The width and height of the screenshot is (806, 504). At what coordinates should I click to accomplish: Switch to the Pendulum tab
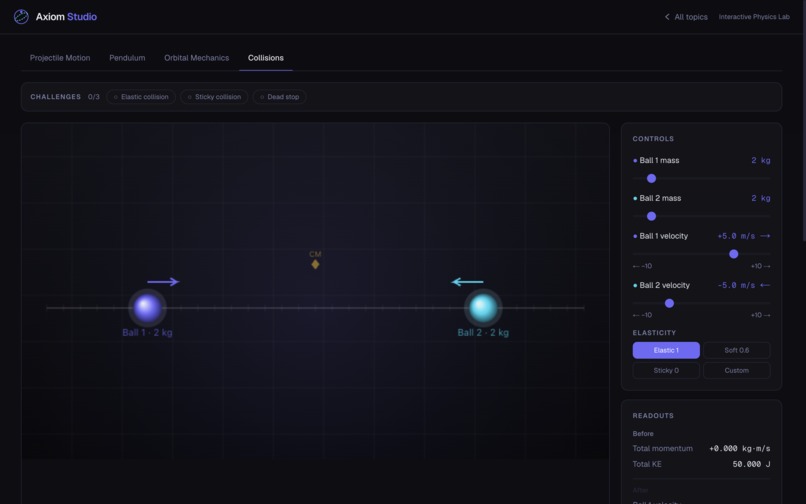pyautogui.click(x=127, y=58)
